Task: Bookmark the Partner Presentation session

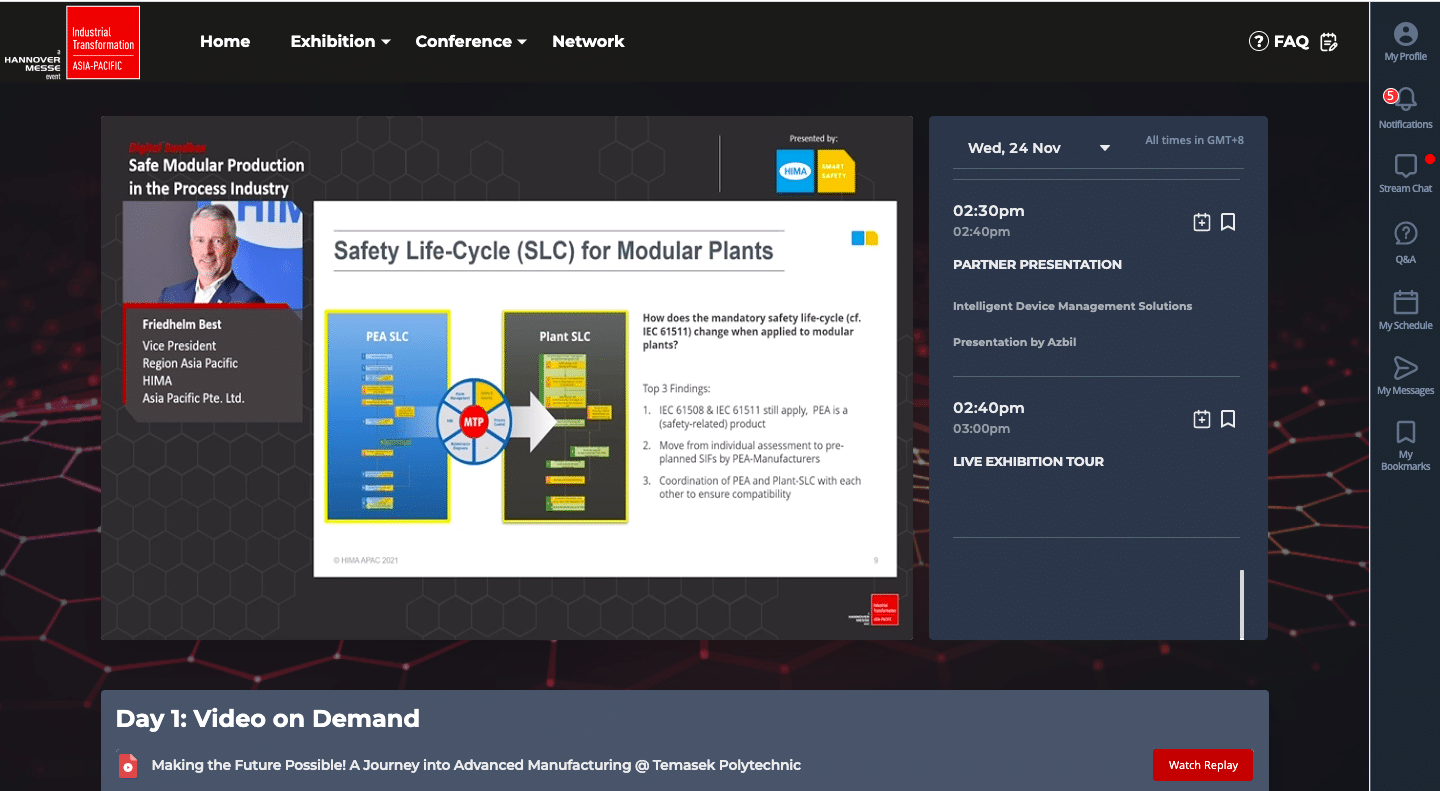Action: coord(1228,222)
